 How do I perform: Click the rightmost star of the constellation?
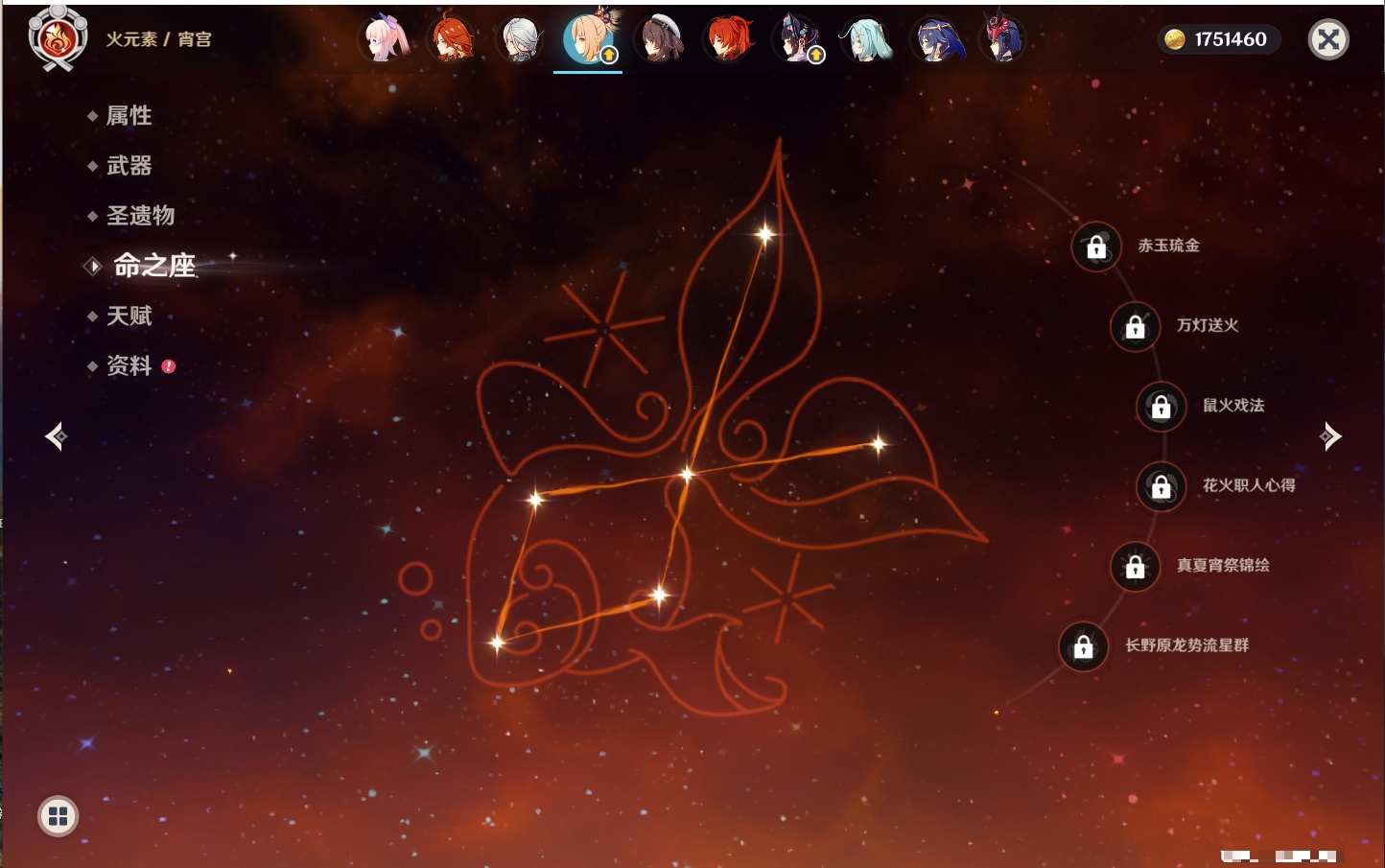coord(878,443)
